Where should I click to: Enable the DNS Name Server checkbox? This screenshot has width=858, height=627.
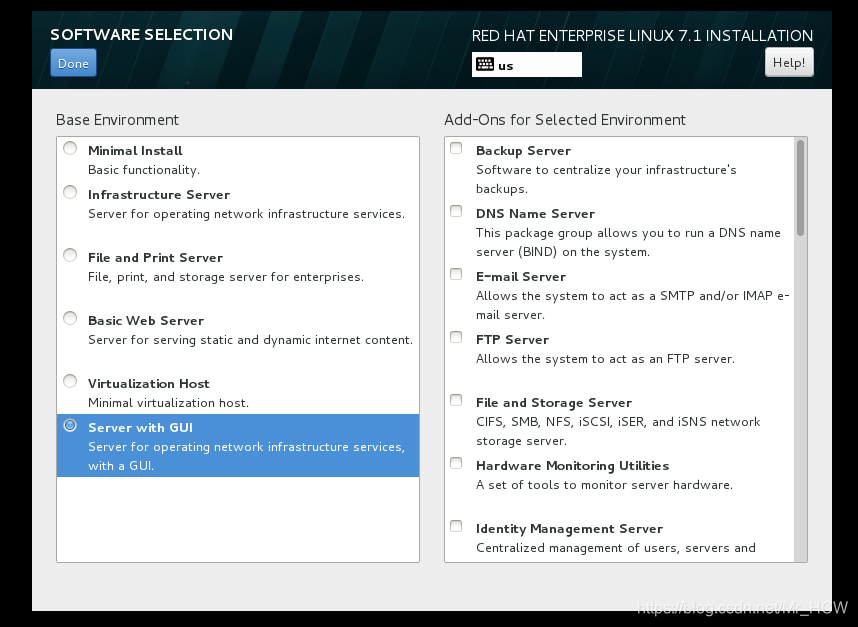(456, 211)
